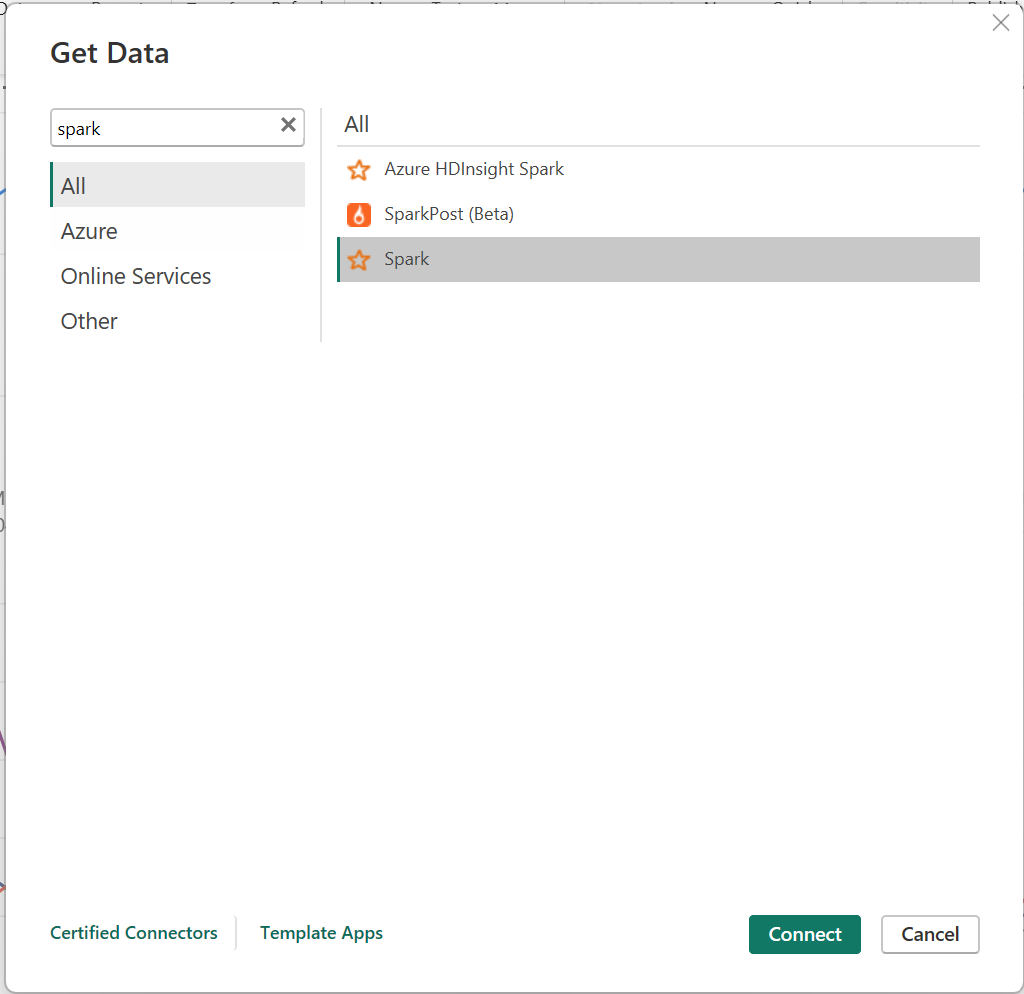Click the All heading above results

point(356,123)
